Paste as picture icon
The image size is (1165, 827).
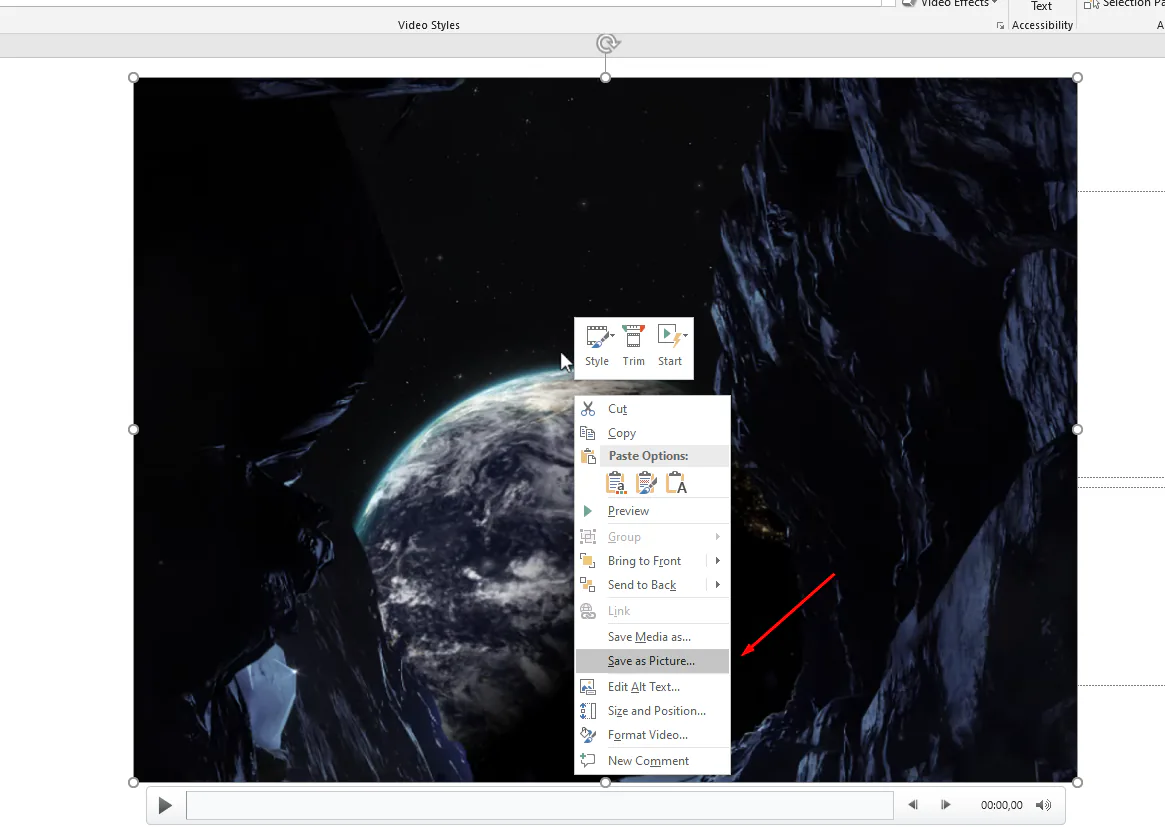pyautogui.click(x=646, y=483)
